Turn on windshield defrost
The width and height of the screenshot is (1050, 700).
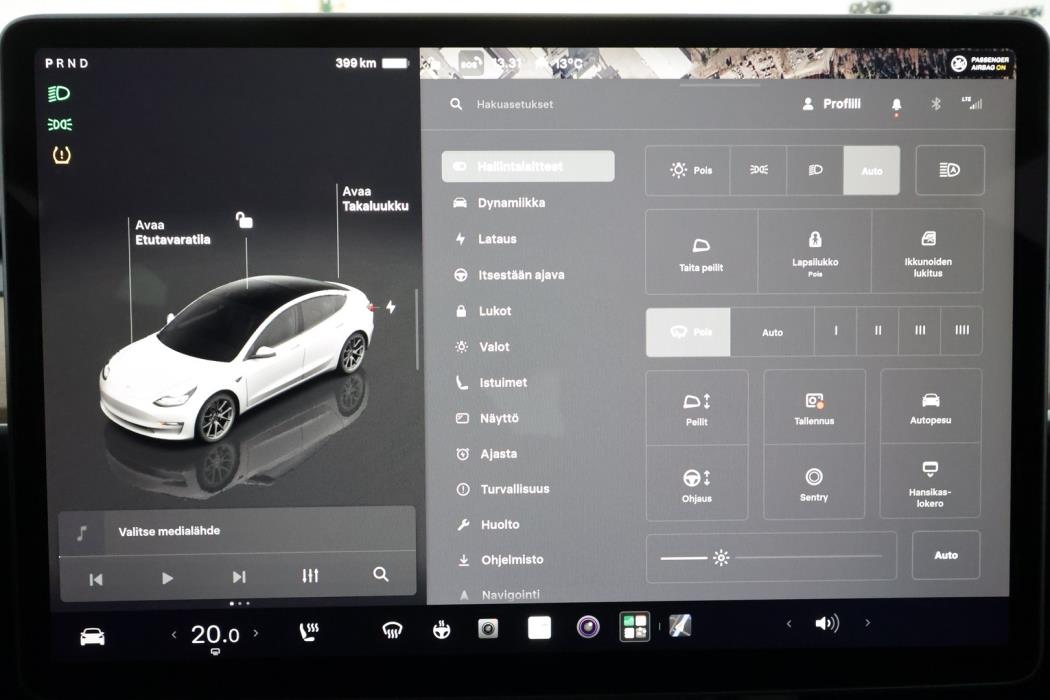pyautogui.click(x=392, y=630)
